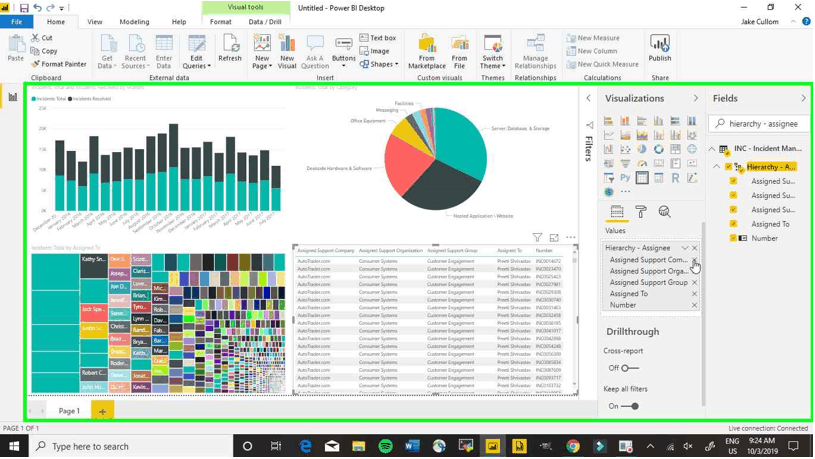Select the R script visual icon
Image resolution: width=815 pixels, height=459 pixels.
675,178
